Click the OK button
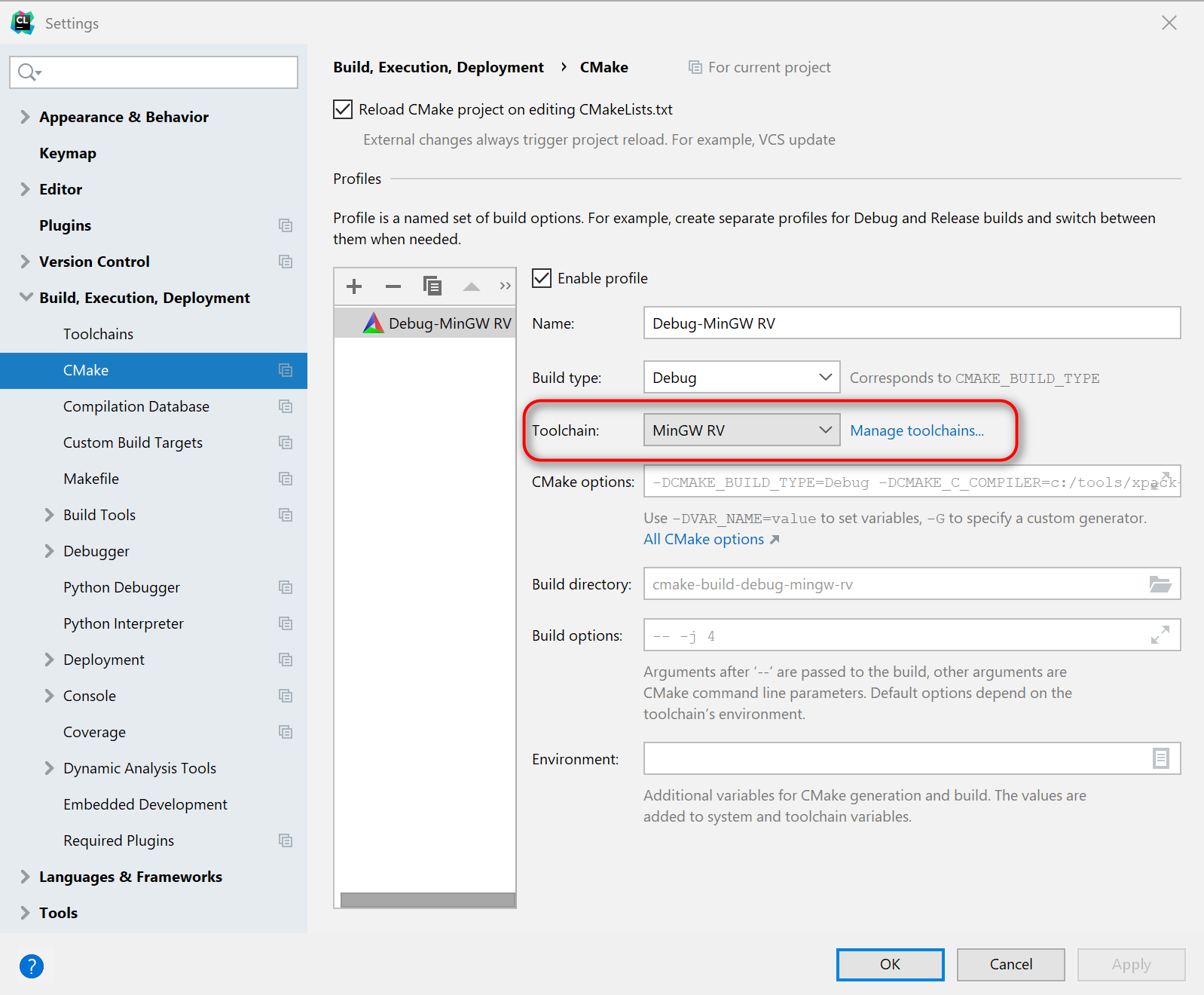This screenshot has height=995, width=1204. [890, 964]
